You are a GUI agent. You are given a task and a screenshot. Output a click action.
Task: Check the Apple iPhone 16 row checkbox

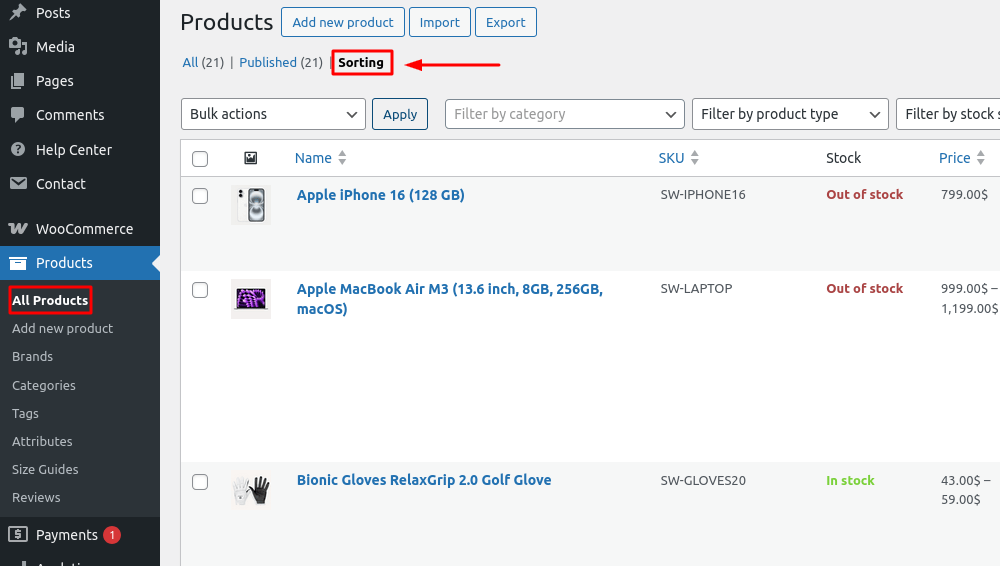tap(200, 196)
